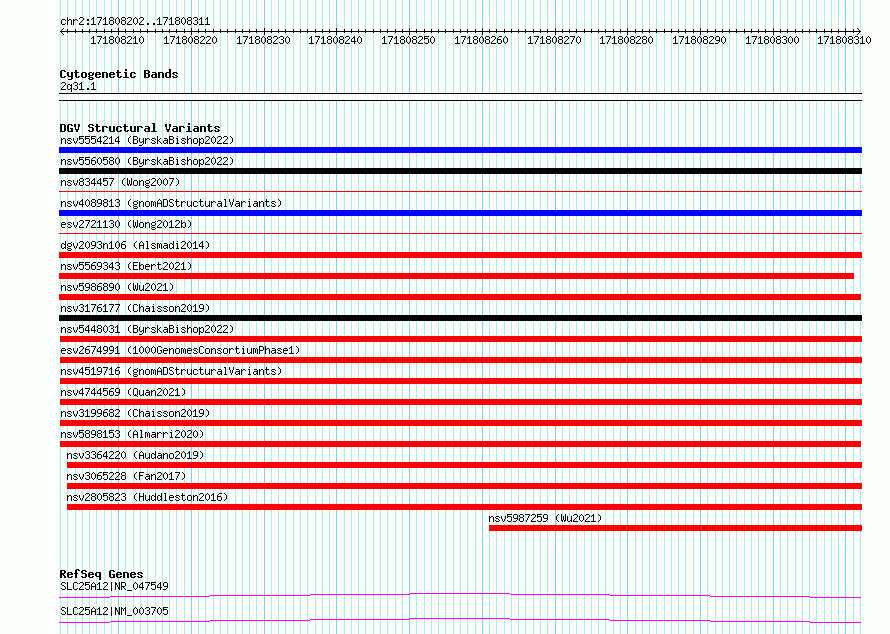Open variant nsv5554214 (ByrskaBishop2022) label
The width and height of the screenshot is (890, 634).
(147, 140)
